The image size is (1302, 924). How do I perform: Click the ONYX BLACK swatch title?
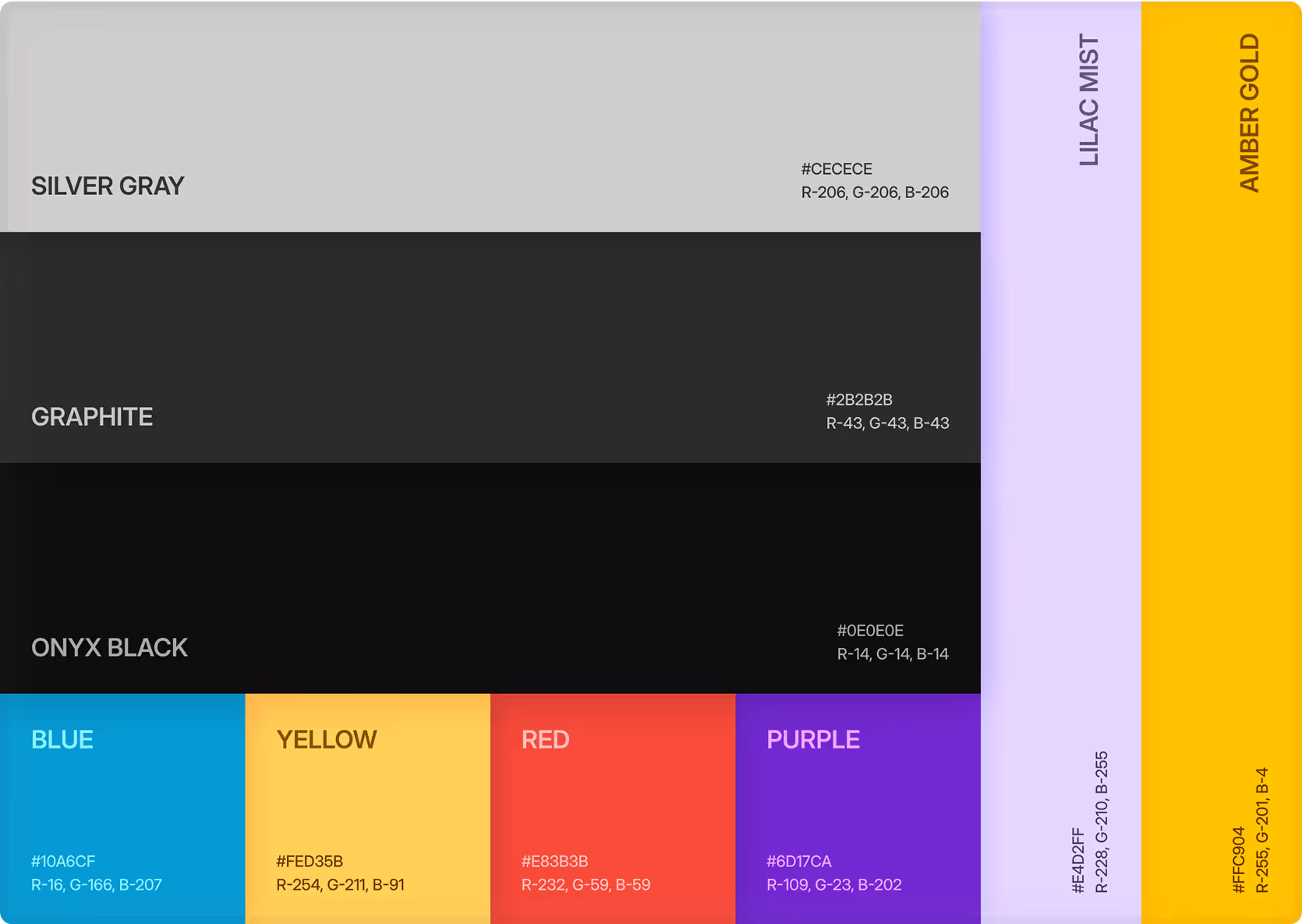[x=109, y=648]
